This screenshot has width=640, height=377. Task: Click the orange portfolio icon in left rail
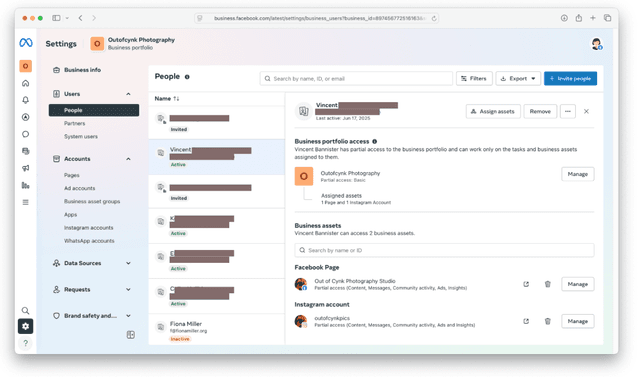[x=26, y=66]
